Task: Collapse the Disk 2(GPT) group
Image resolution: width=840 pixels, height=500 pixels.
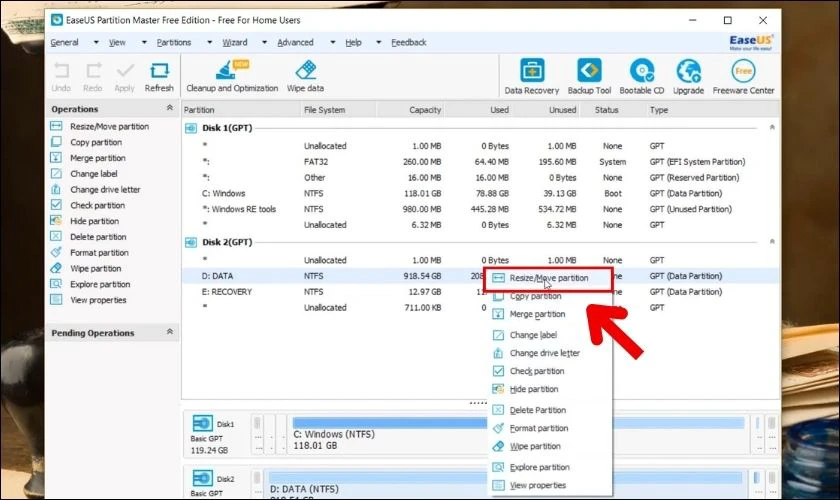Action: tap(772, 242)
